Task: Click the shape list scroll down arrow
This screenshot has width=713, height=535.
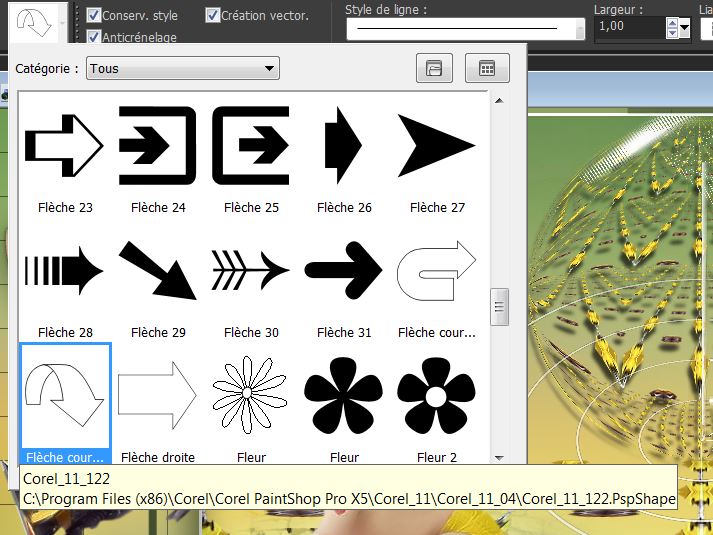Action: pyautogui.click(x=499, y=458)
